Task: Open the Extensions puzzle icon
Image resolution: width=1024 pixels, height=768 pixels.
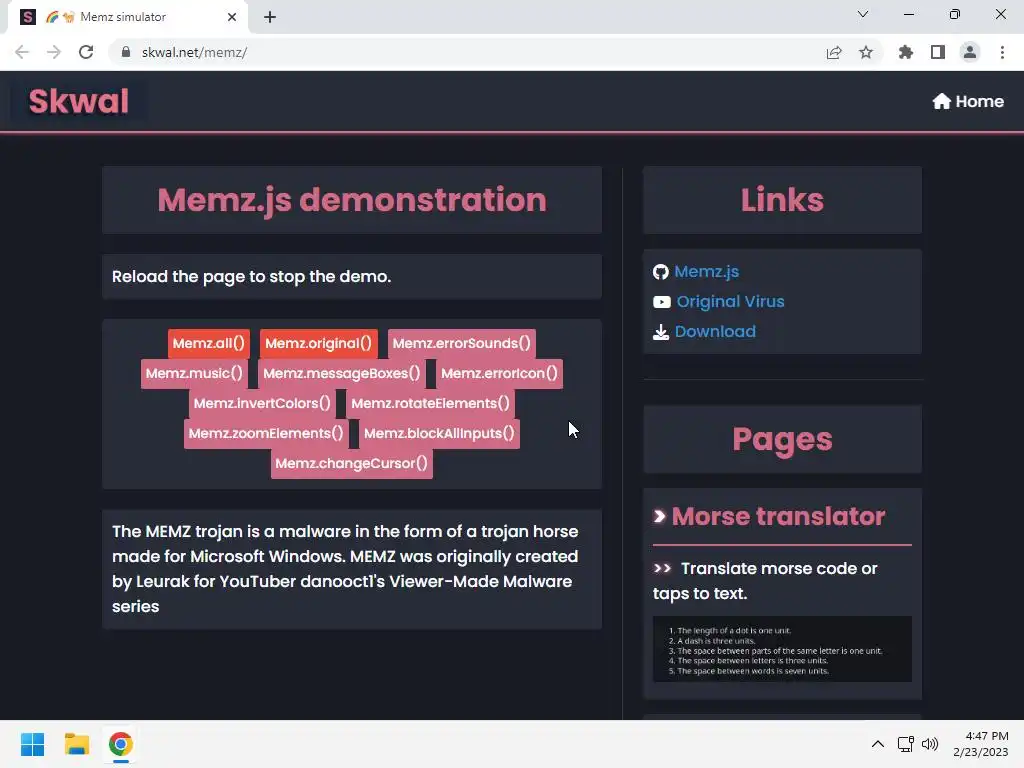Action: point(905,52)
